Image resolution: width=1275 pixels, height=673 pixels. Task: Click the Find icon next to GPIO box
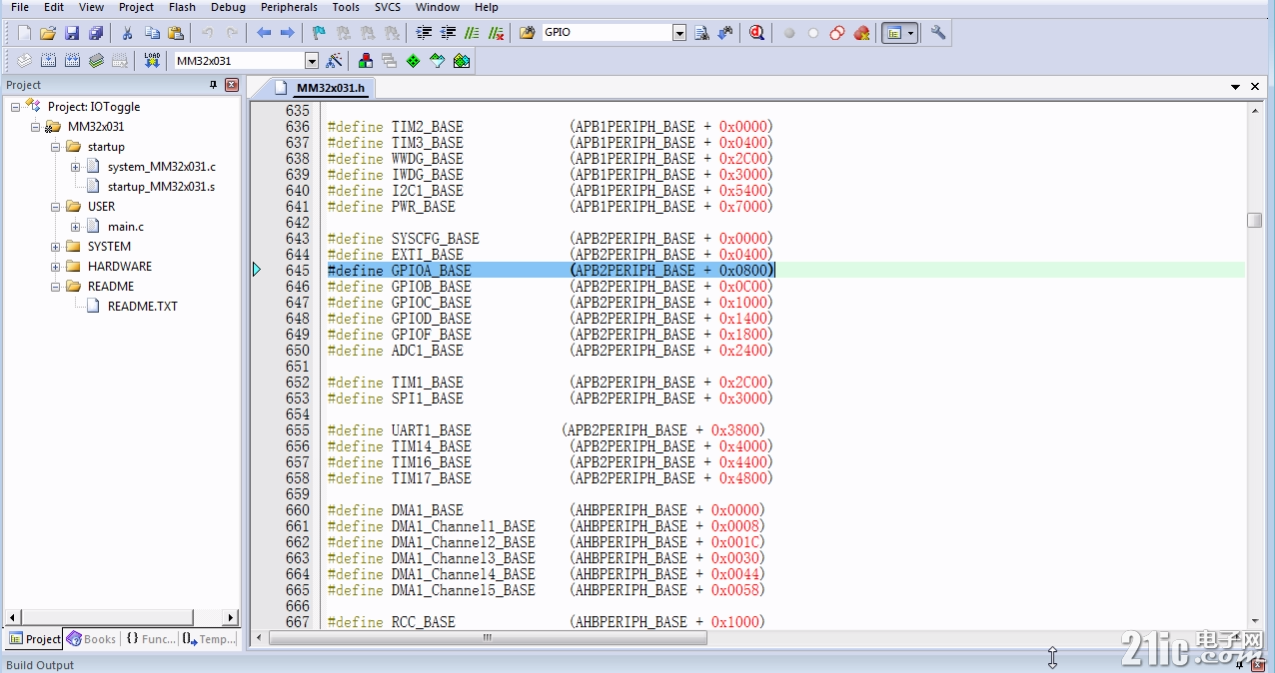(702, 33)
